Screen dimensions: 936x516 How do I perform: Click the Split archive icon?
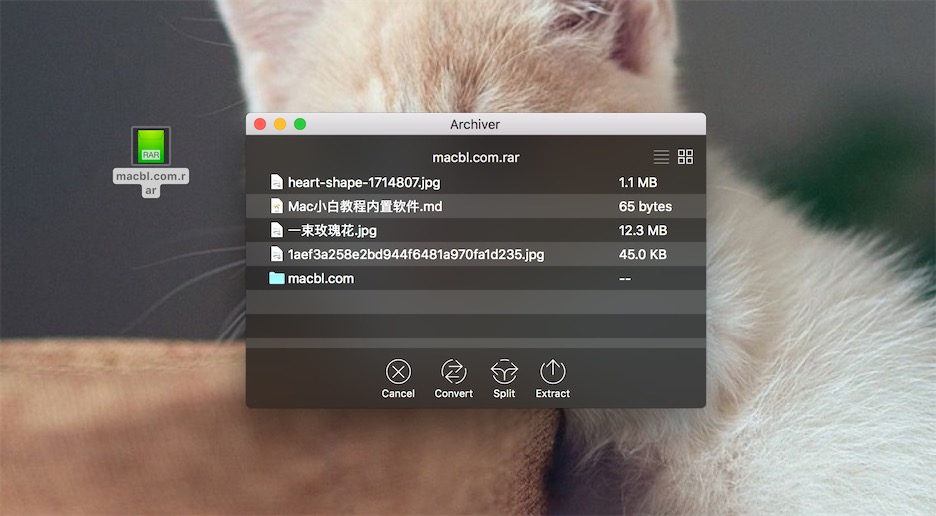pos(504,371)
